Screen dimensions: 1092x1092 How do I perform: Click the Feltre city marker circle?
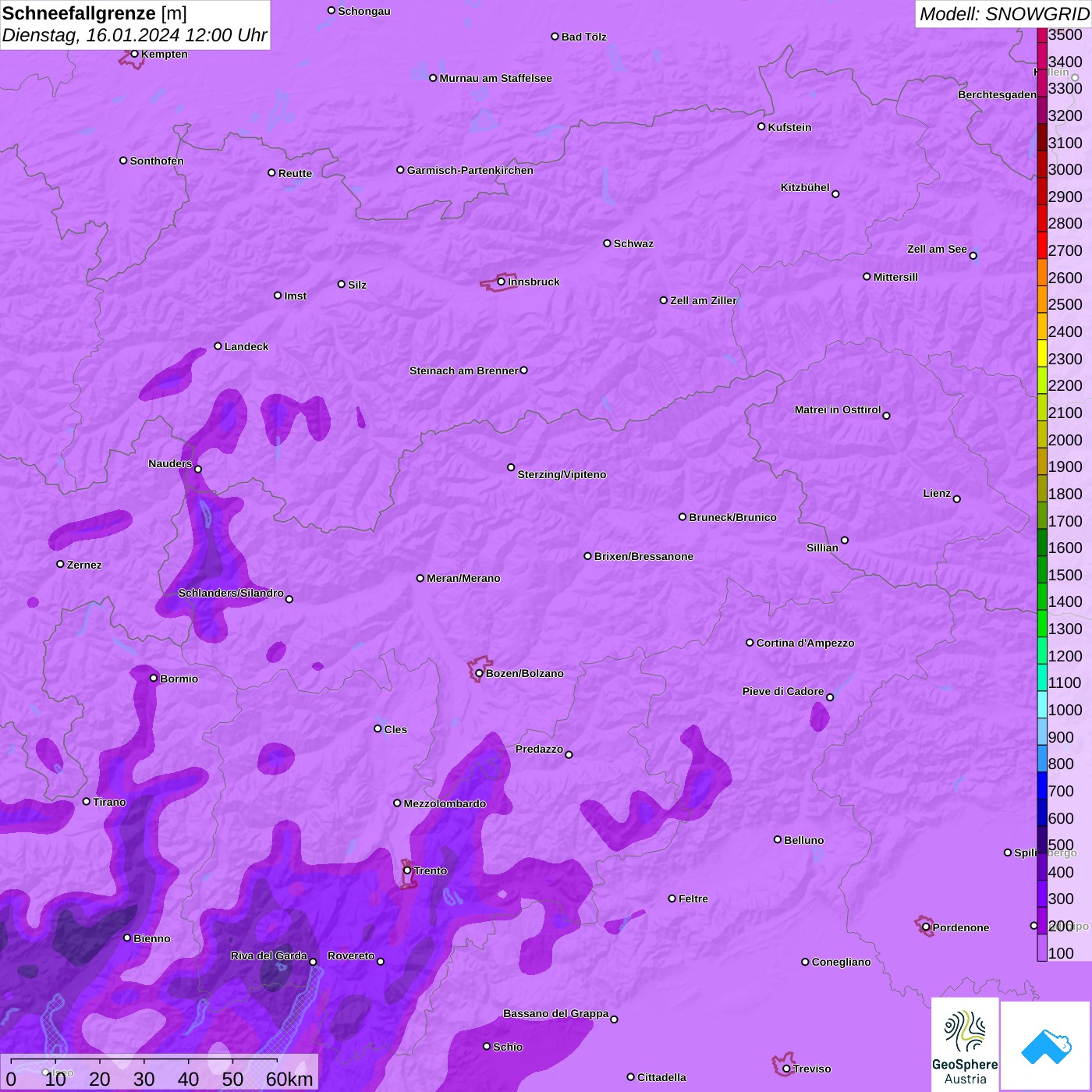coord(672,899)
